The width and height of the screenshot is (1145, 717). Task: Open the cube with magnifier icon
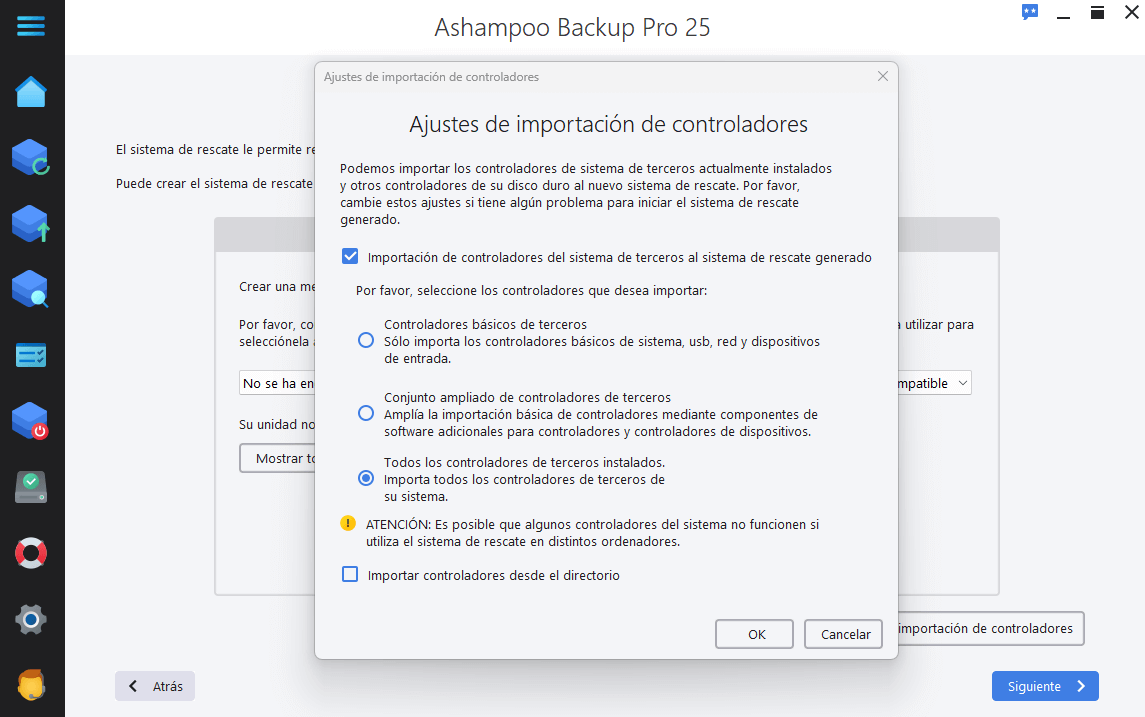tap(31, 290)
